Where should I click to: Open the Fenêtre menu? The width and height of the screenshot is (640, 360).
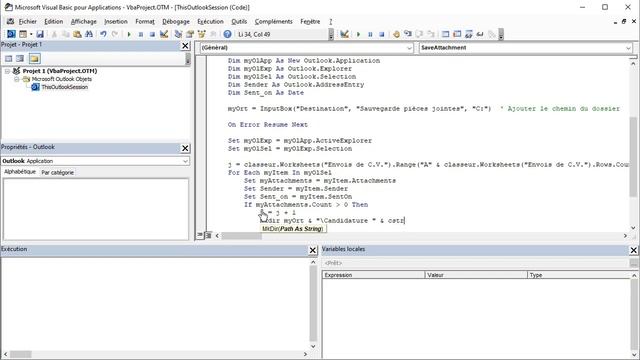click(x=310, y=22)
